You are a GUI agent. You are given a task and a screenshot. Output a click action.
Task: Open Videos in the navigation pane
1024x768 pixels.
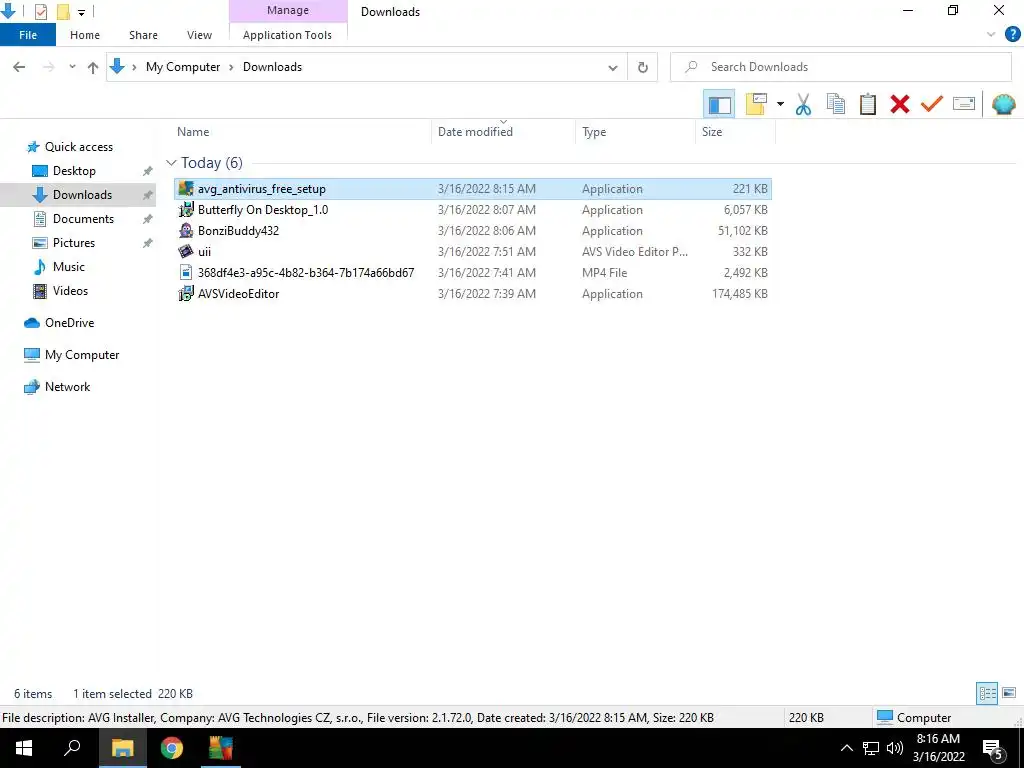[70, 291]
